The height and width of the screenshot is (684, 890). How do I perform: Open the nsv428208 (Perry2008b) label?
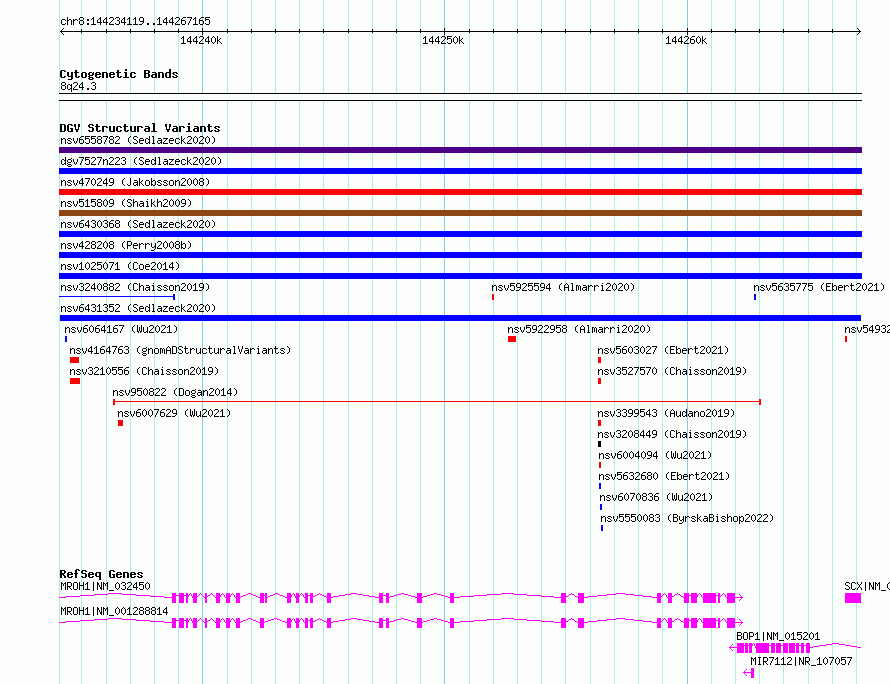pyautogui.click(x=126, y=245)
